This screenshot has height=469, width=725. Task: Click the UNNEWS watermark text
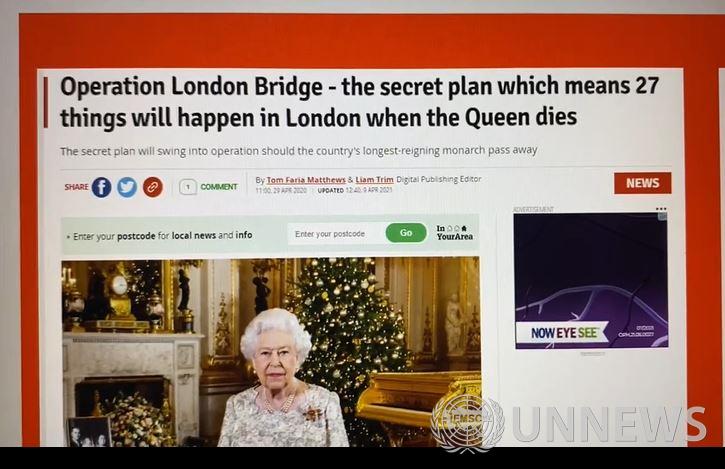(x=609, y=424)
